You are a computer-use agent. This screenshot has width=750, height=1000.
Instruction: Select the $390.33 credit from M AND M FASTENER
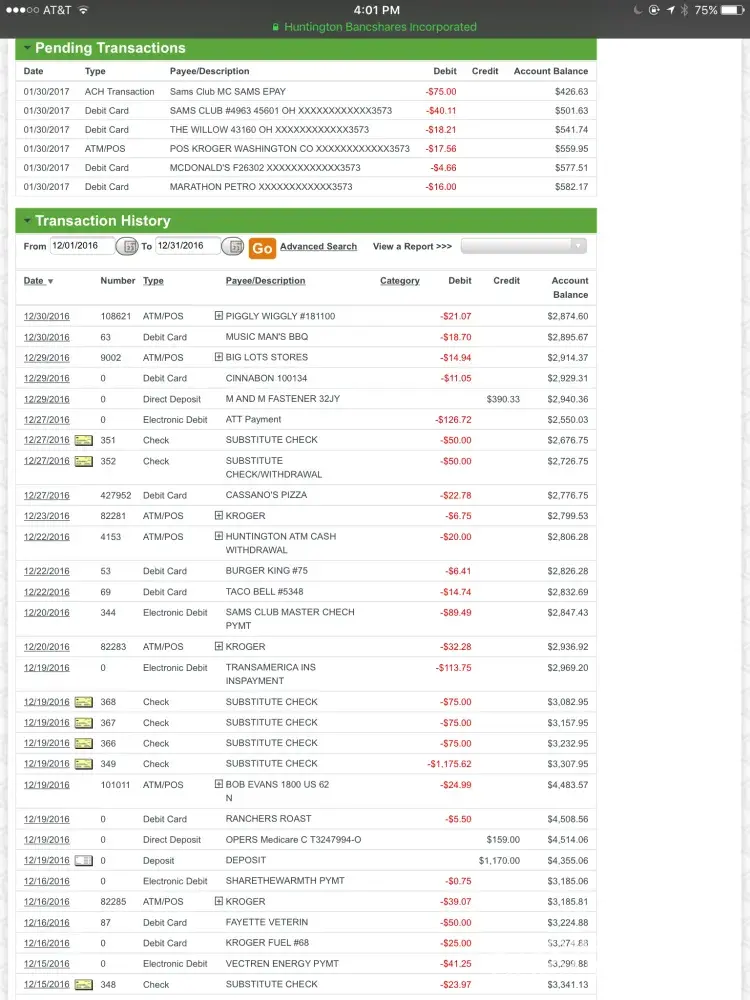[x=503, y=399]
